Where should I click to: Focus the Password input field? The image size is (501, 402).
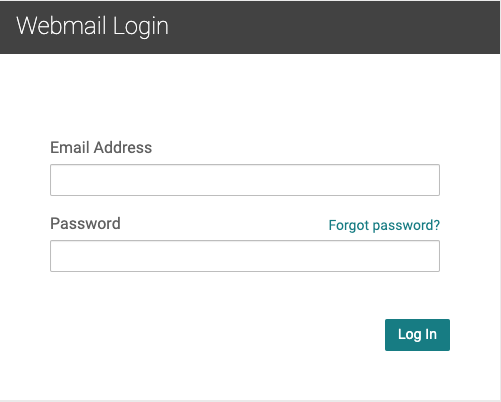[245, 256]
